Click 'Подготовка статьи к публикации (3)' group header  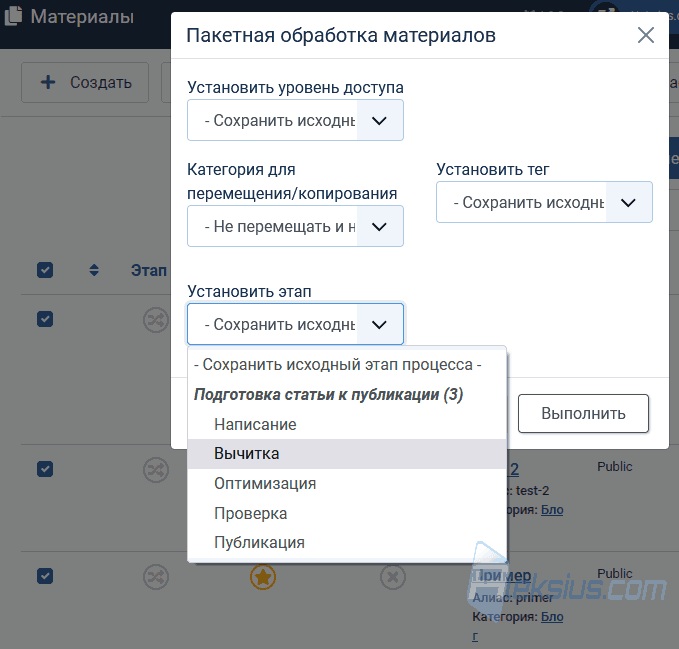[328, 394]
